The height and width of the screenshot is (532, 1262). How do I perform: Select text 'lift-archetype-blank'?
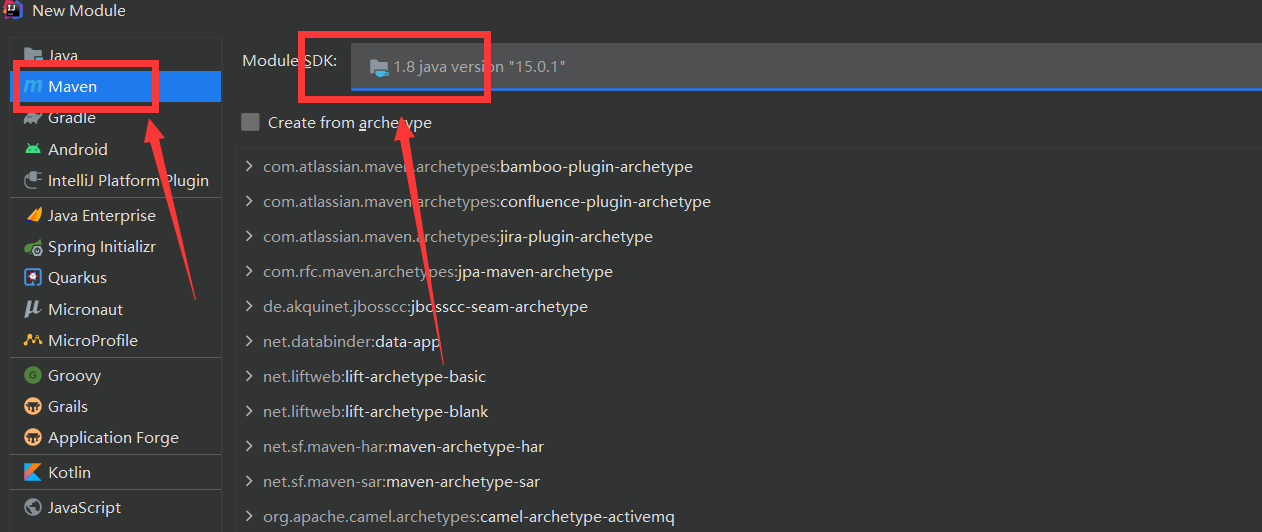(416, 412)
